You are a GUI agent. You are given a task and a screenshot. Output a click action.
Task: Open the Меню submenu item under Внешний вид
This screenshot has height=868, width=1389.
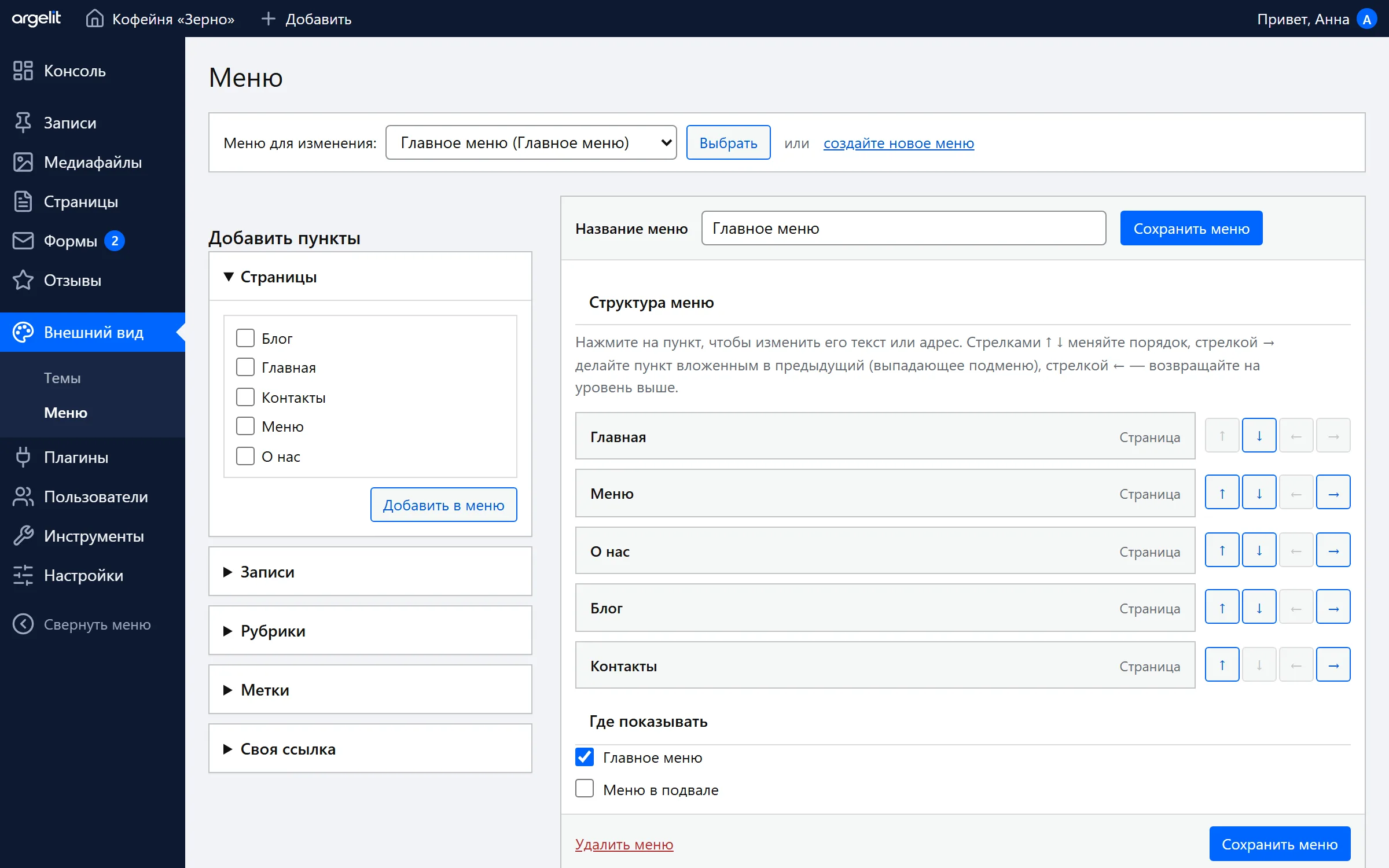[x=66, y=413]
